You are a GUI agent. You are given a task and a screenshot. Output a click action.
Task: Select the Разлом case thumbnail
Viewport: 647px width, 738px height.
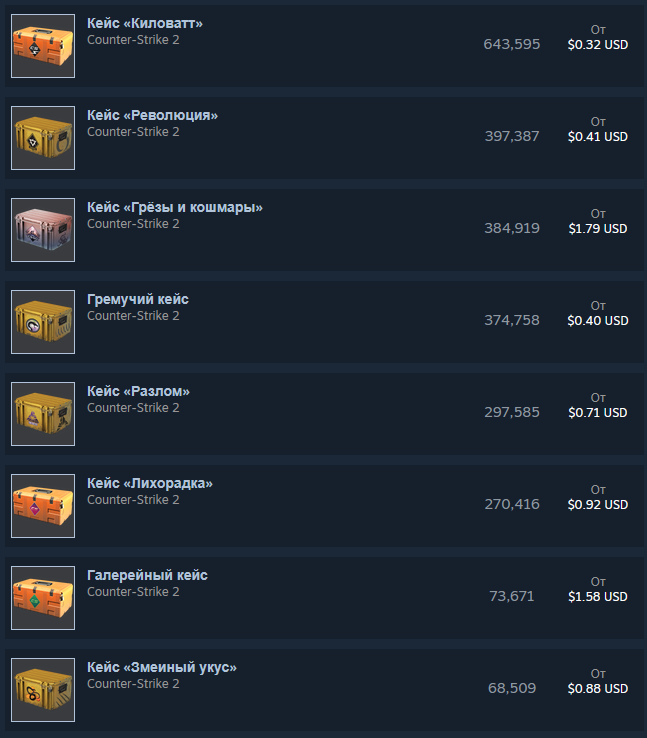(43, 414)
